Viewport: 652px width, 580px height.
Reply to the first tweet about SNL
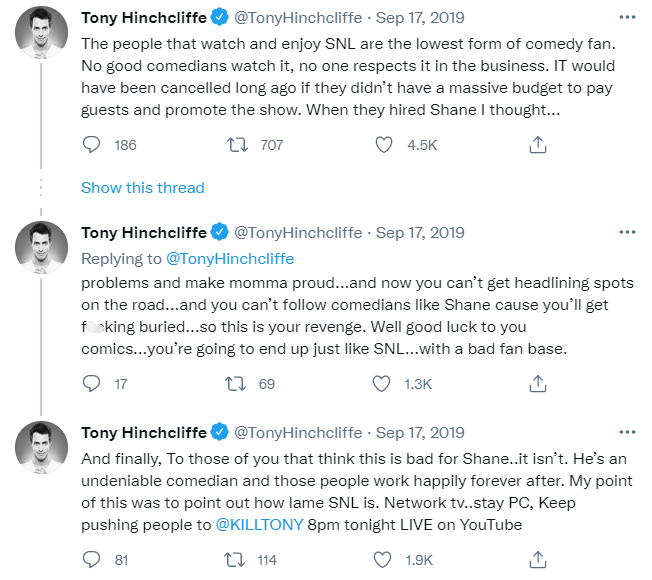(92, 145)
